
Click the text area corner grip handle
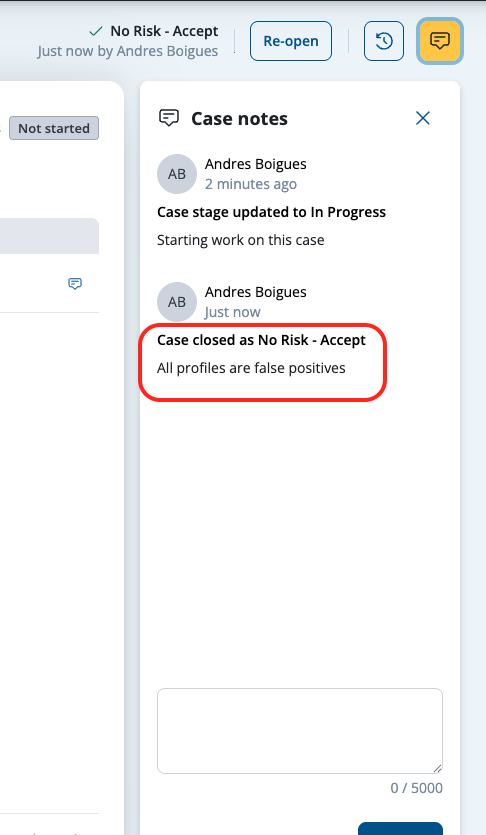tap(437, 768)
